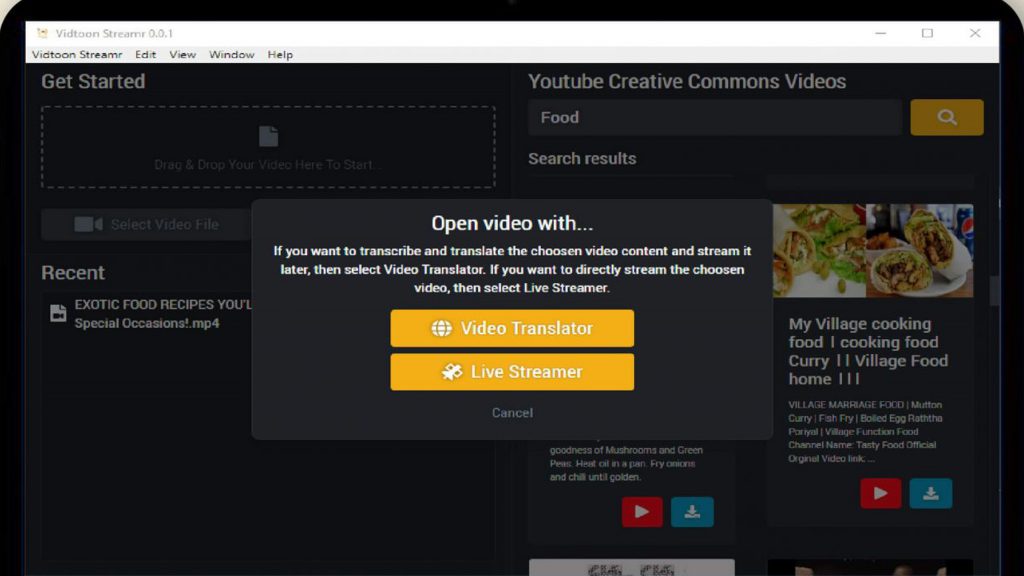Click the yellow search magnifier button
This screenshot has width=1024, height=576.
click(947, 118)
